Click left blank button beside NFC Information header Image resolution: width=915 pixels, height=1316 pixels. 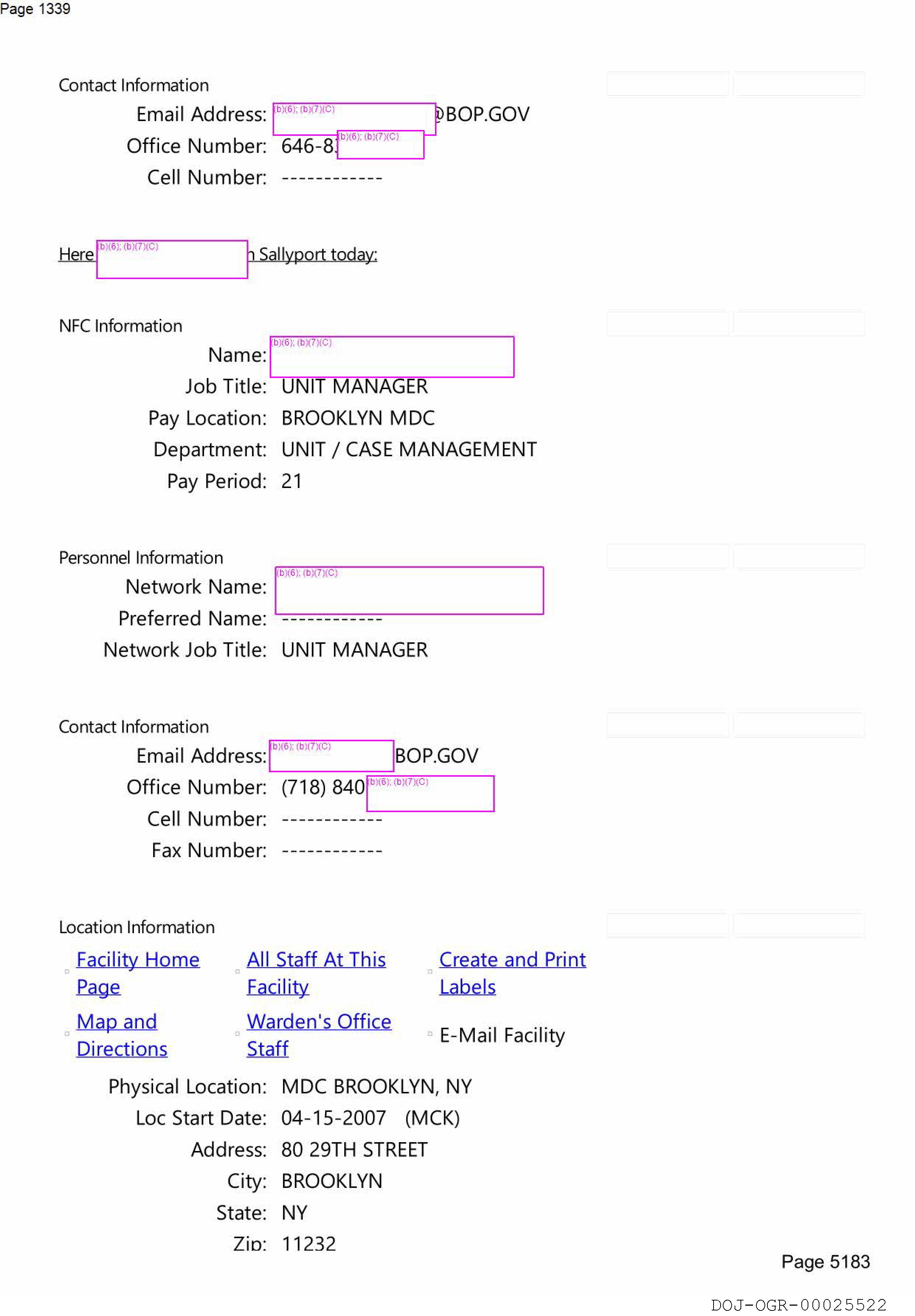(x=667, y=324)
